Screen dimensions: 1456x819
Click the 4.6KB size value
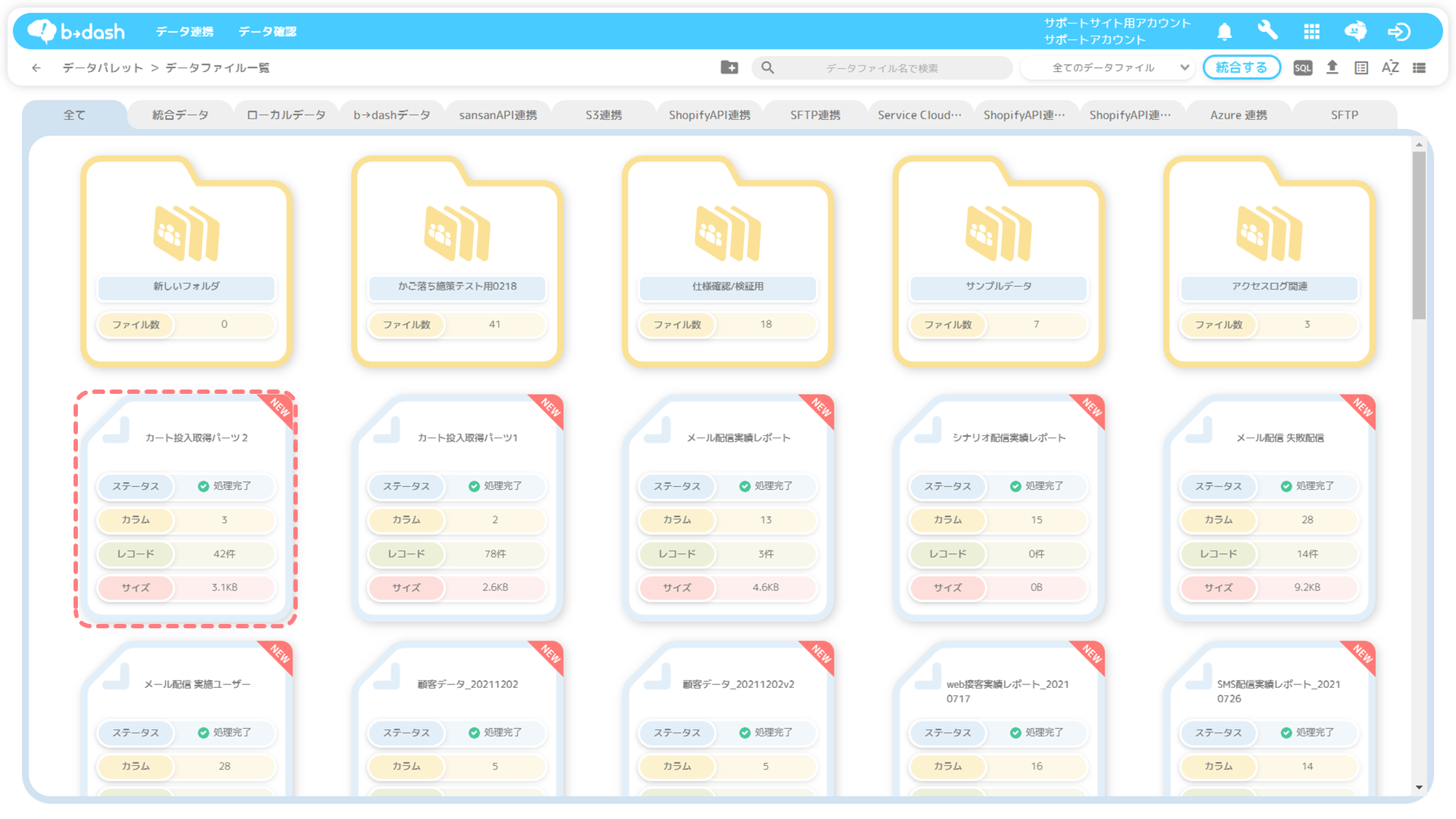pos(766,587)
